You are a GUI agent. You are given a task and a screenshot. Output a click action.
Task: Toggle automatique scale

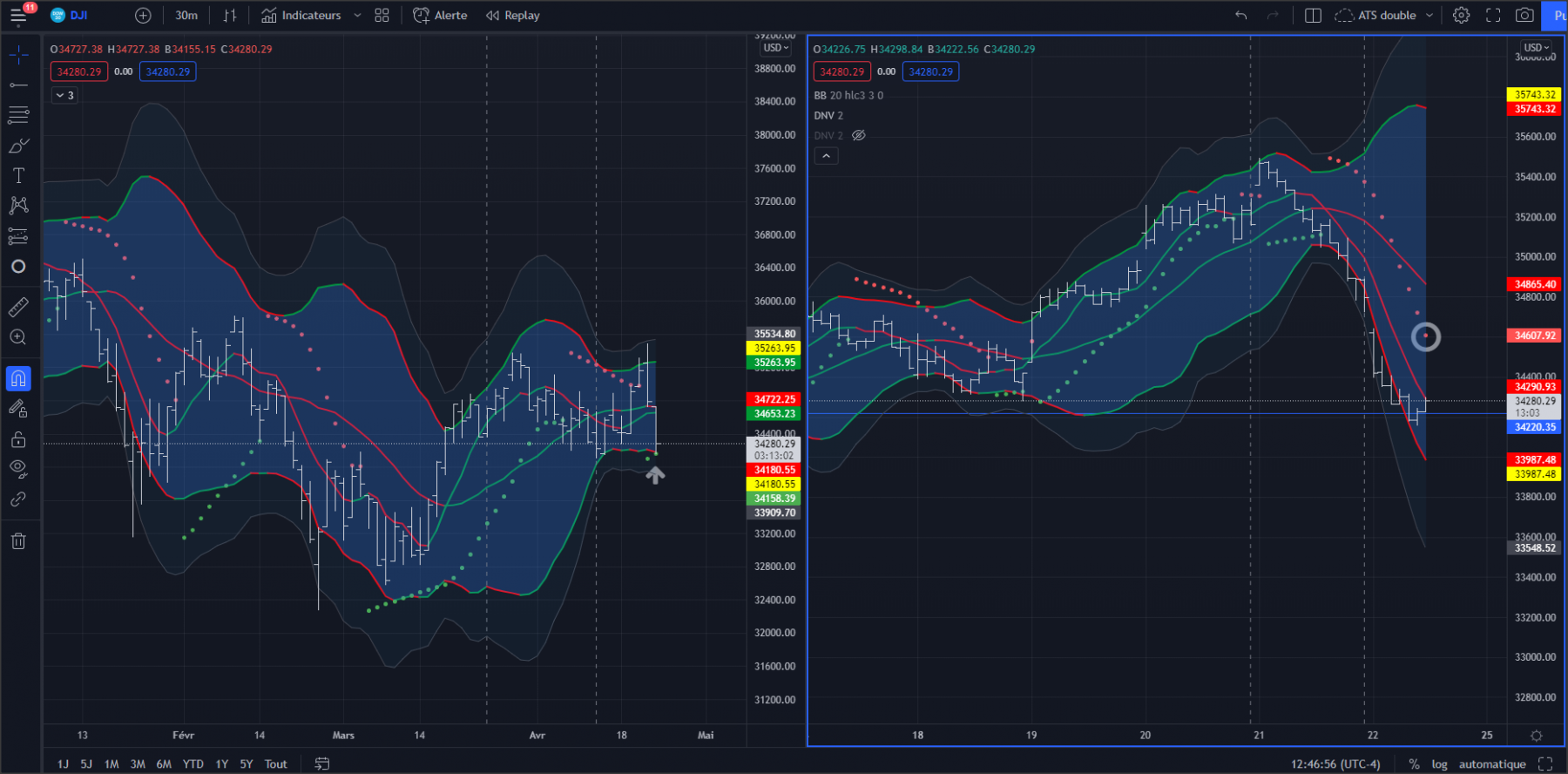coord(1492,764)
